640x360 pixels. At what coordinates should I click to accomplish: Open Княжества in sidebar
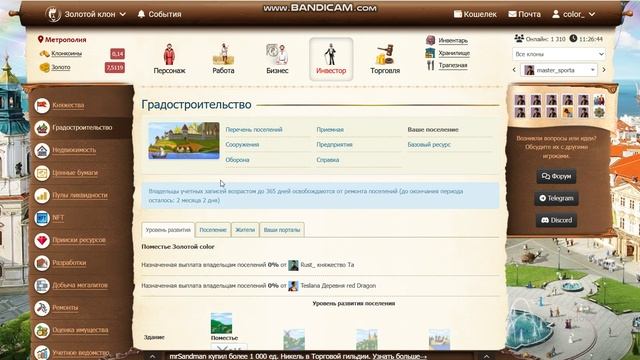tap(68, 105)
